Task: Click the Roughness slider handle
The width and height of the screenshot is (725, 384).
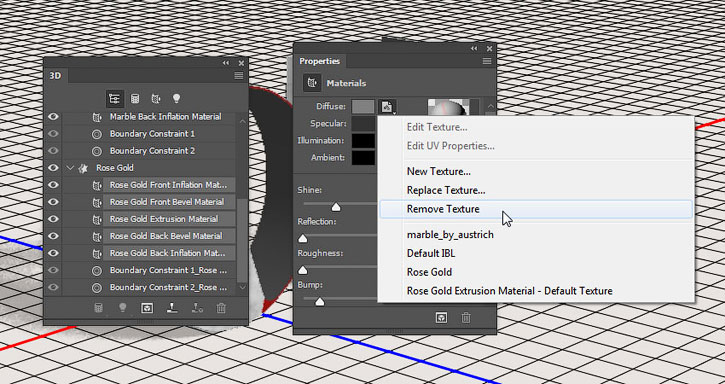Action: coord(303,270)
